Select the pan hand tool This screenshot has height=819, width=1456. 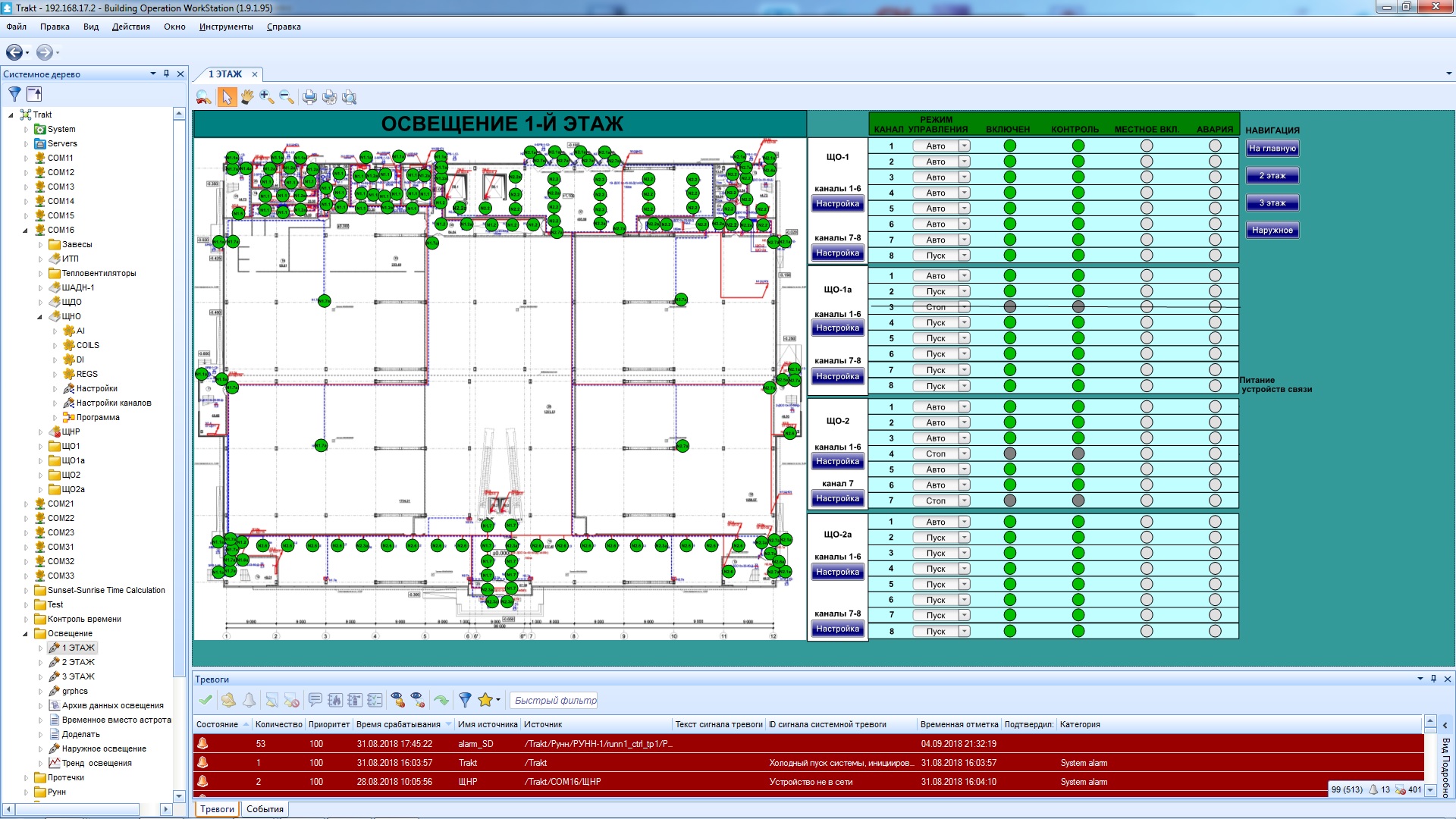point(247,97)
